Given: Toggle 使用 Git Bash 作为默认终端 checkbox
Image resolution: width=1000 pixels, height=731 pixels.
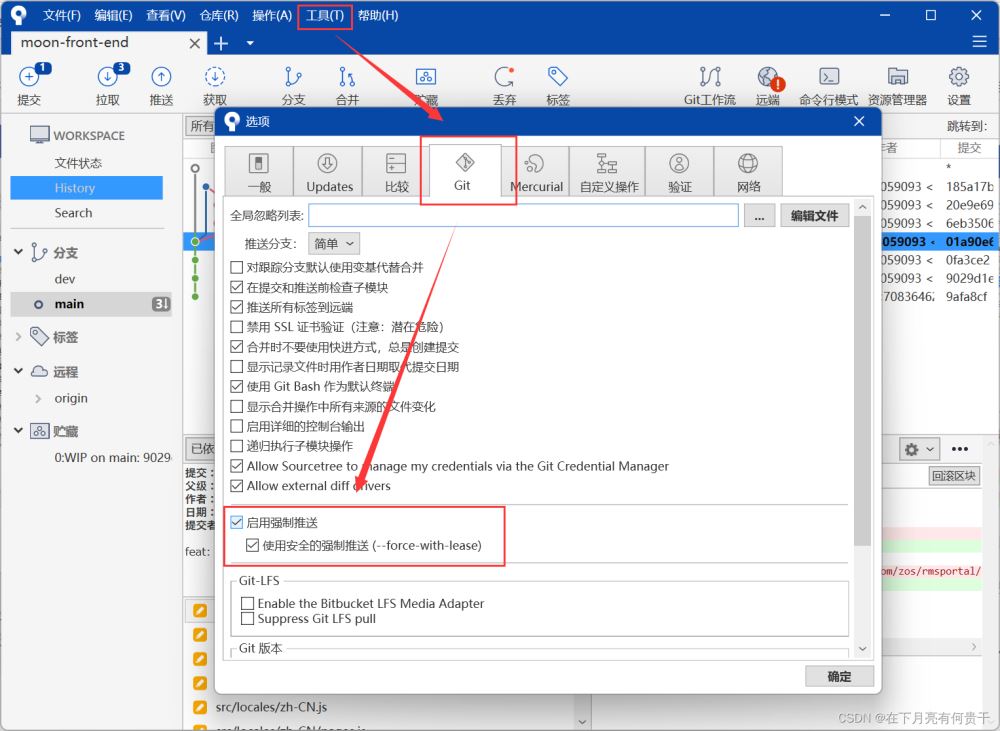Looking at the screenshot, I should point(237,387).
